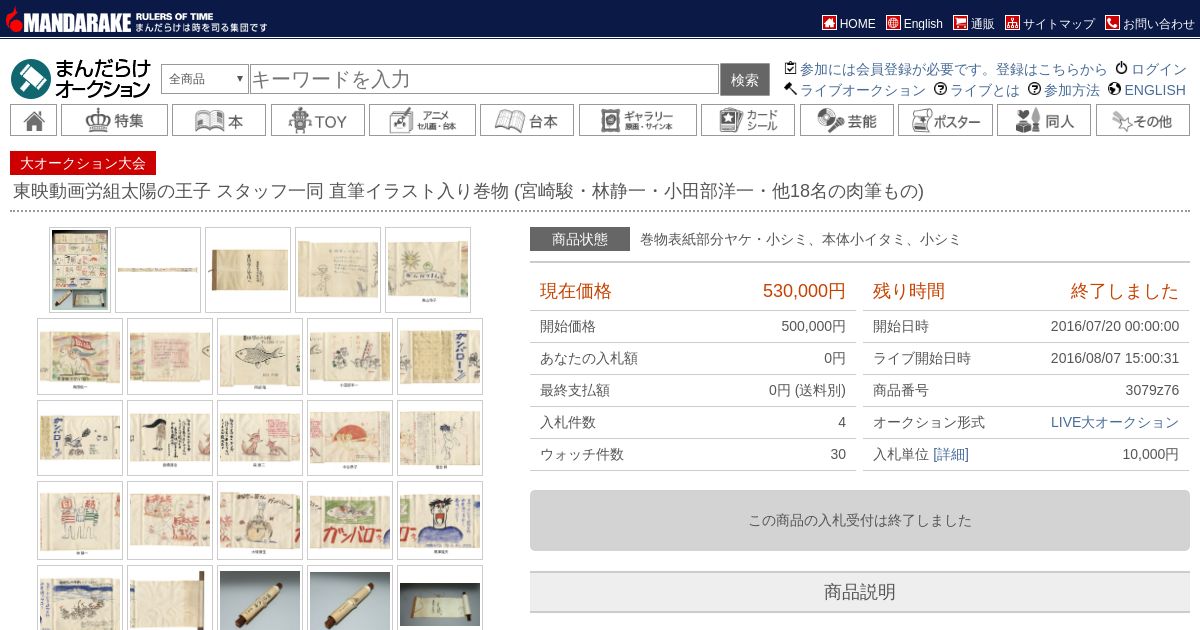Open お問い合わせ contact link
Image resolution: width=1200 pixels, height=630 pixels.
click(1150, 23)
